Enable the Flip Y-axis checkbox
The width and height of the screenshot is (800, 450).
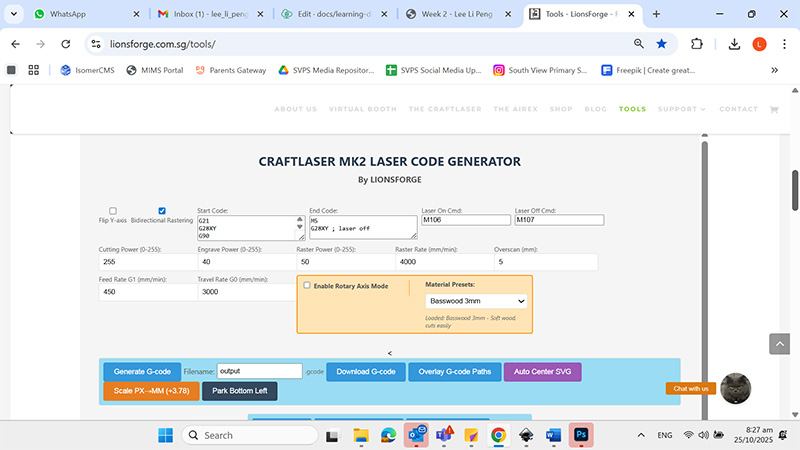(x=112, y=211)
